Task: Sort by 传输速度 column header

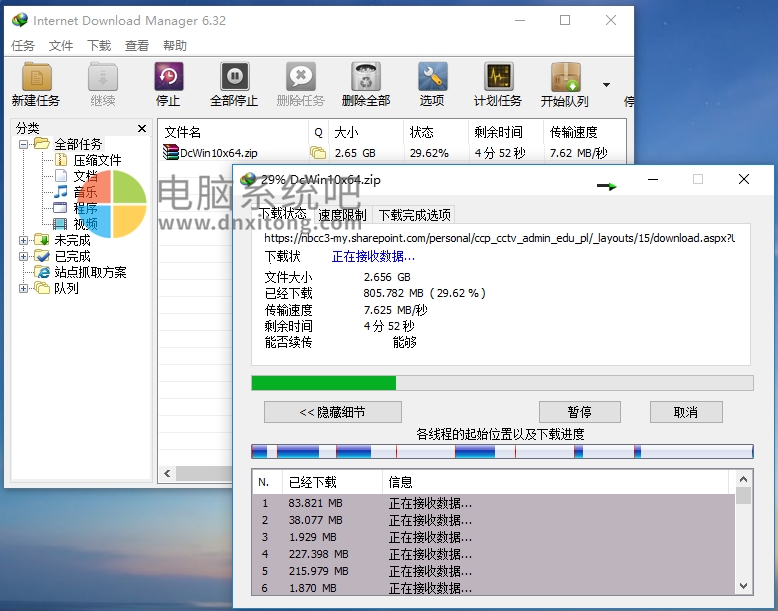Action: point(584,132)
